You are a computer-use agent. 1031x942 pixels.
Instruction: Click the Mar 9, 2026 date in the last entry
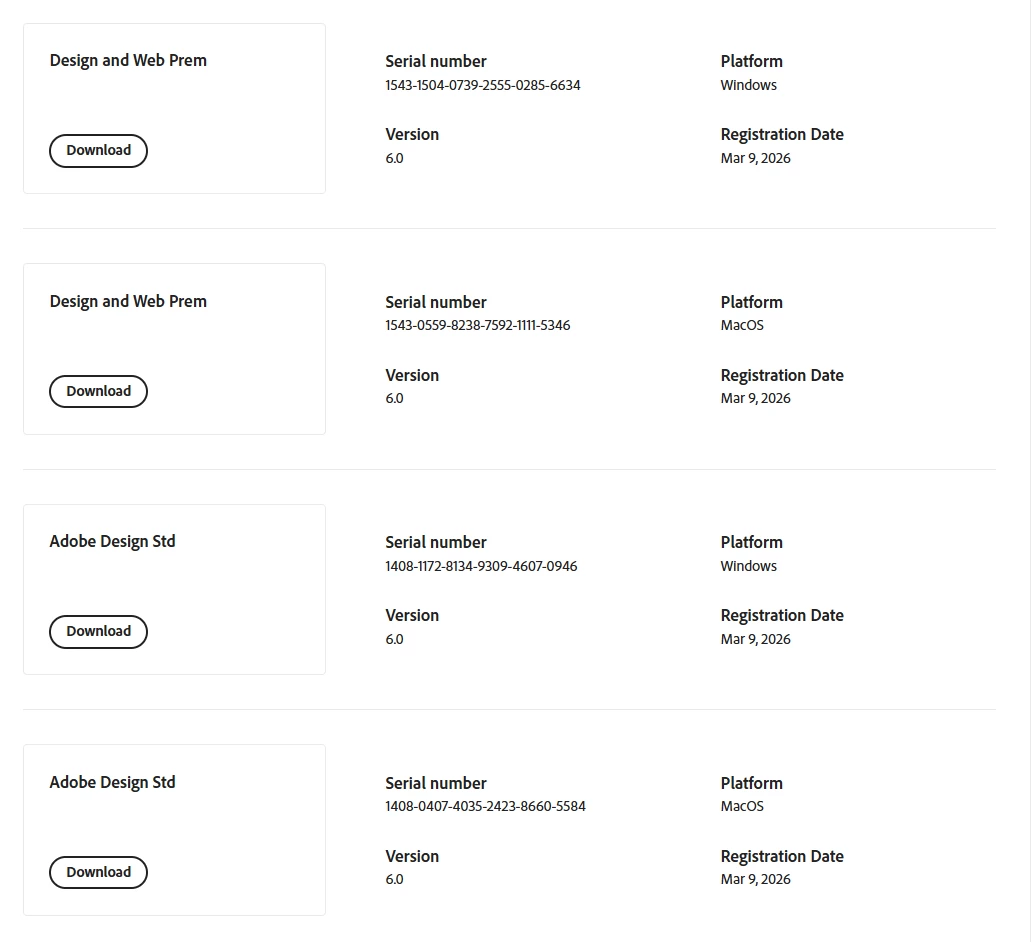[x=755, y=879]
